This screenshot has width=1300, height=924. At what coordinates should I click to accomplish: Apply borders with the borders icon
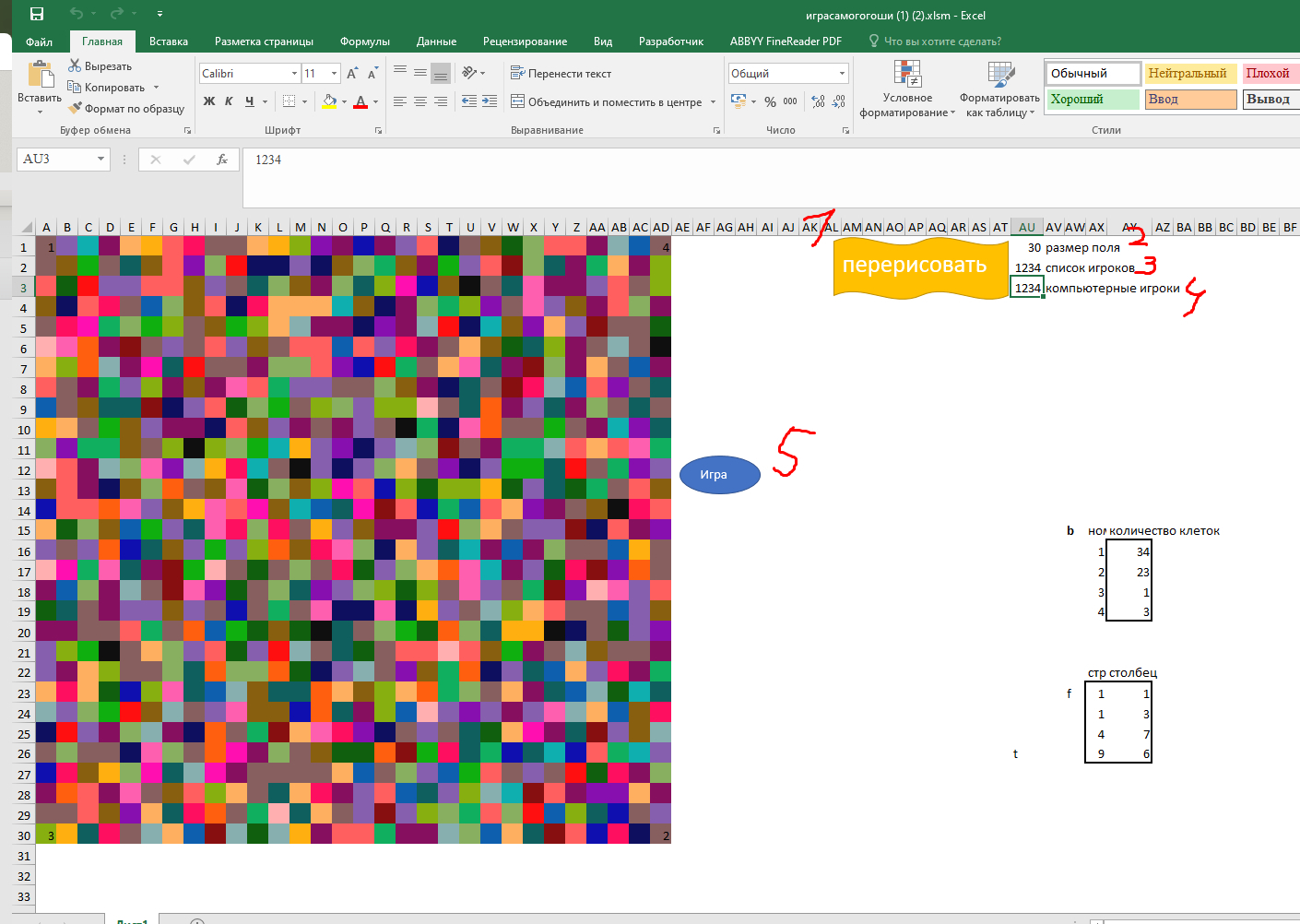tap(289, 101)
